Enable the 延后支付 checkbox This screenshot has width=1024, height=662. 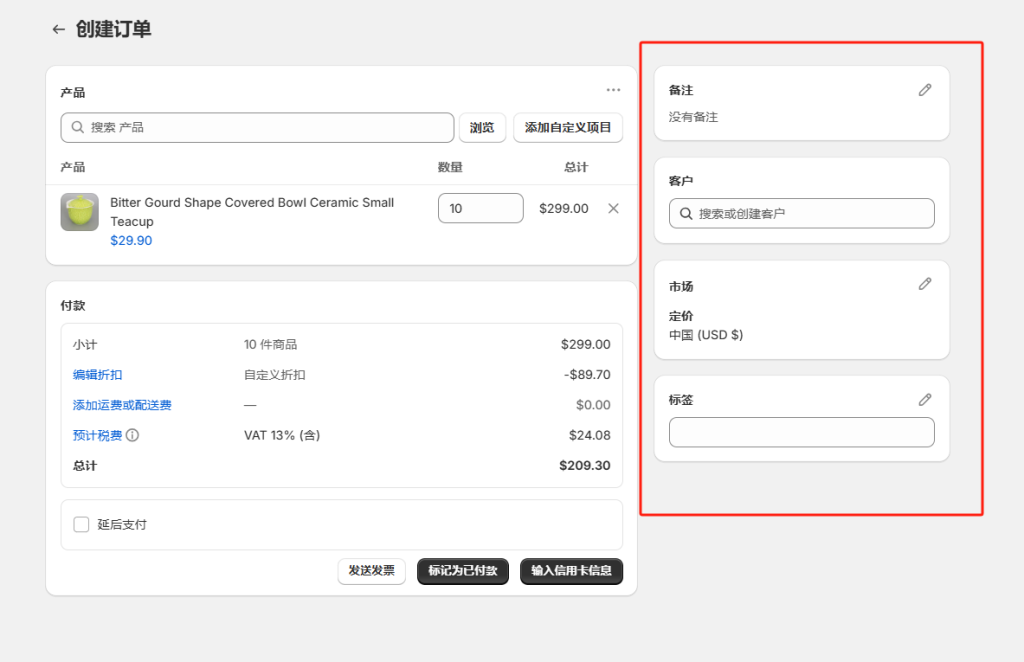pyautogui.click(x=81, y=524)
